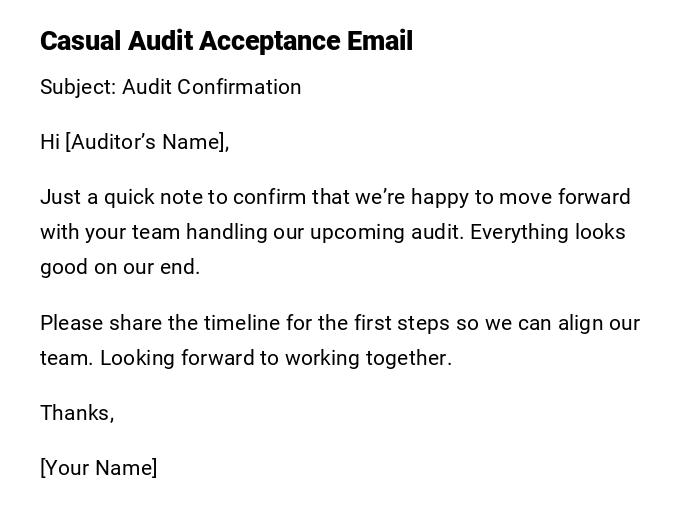The width and height of the screenshot is (700, 530).
Task: Click the Casual Audit Acceptance Email heading
Action: [x=226, y=41]
